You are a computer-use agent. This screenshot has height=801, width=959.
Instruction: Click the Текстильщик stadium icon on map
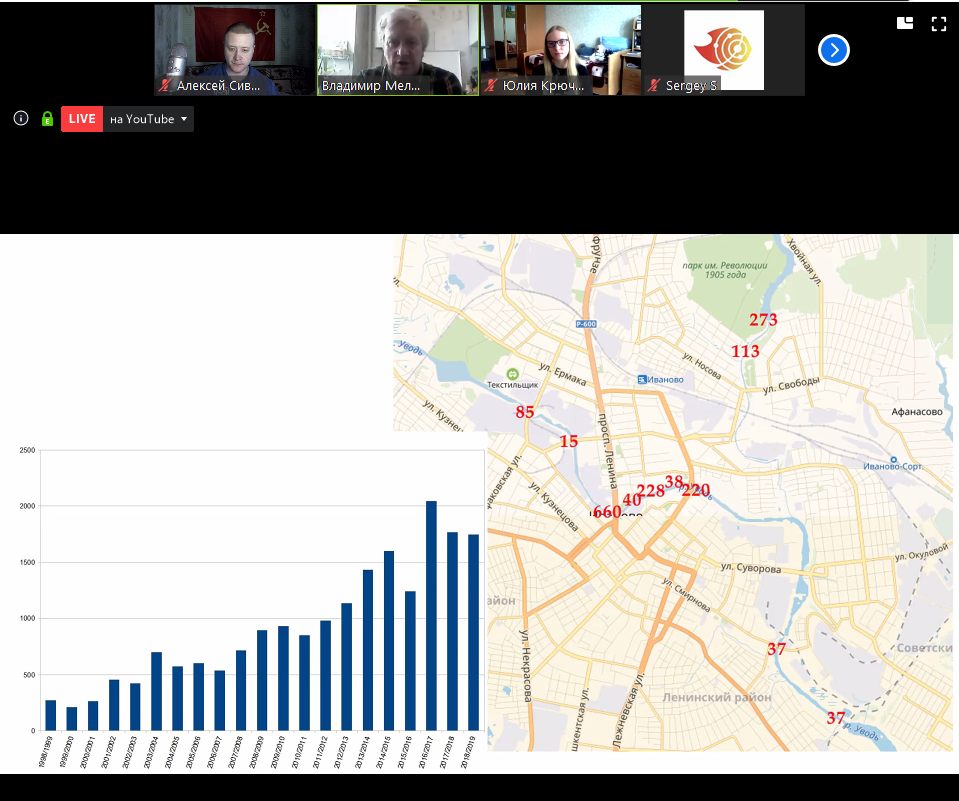(512, 371)
